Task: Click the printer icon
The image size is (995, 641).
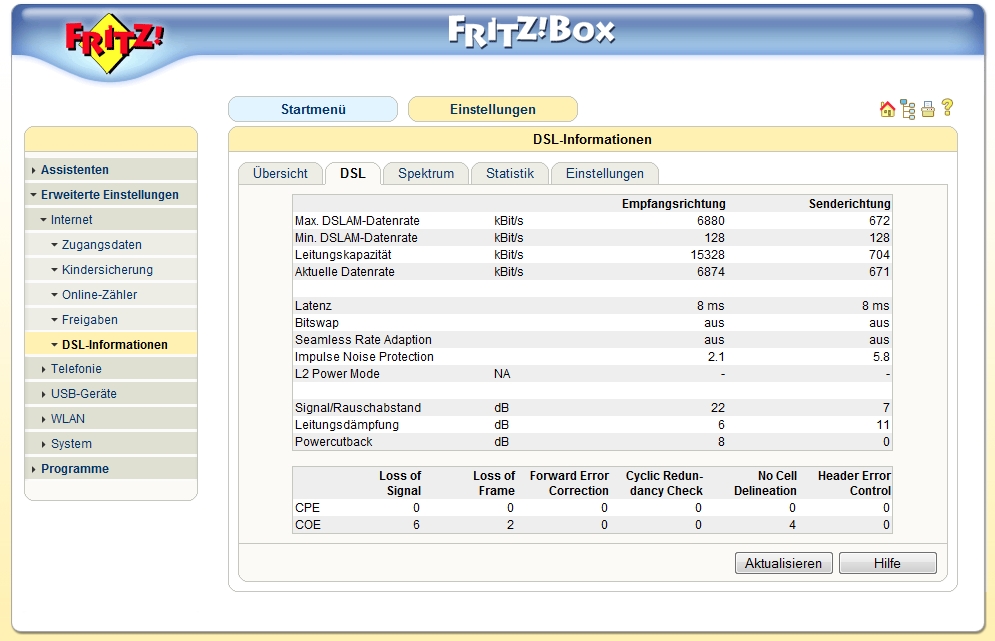Action: tap(928, 110)
